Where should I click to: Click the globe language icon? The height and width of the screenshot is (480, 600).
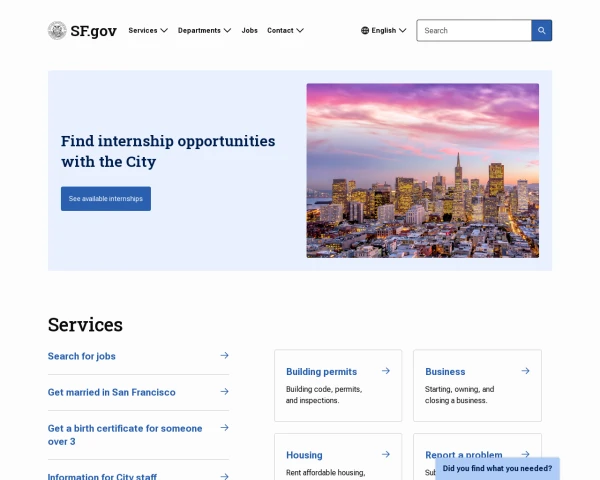365,30
